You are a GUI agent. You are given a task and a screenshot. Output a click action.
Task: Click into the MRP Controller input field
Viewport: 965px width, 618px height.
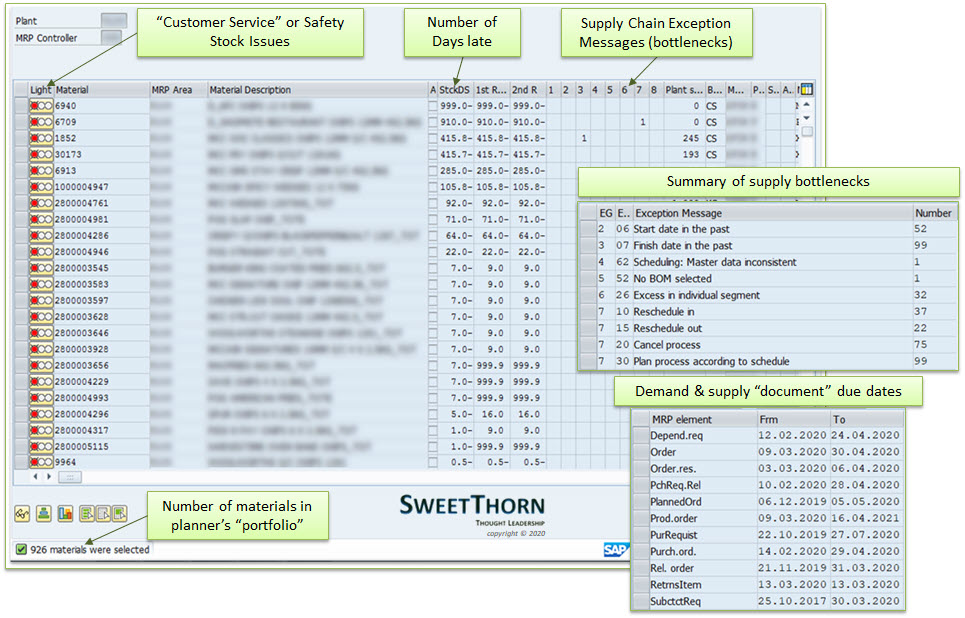[x=112, y=38]
